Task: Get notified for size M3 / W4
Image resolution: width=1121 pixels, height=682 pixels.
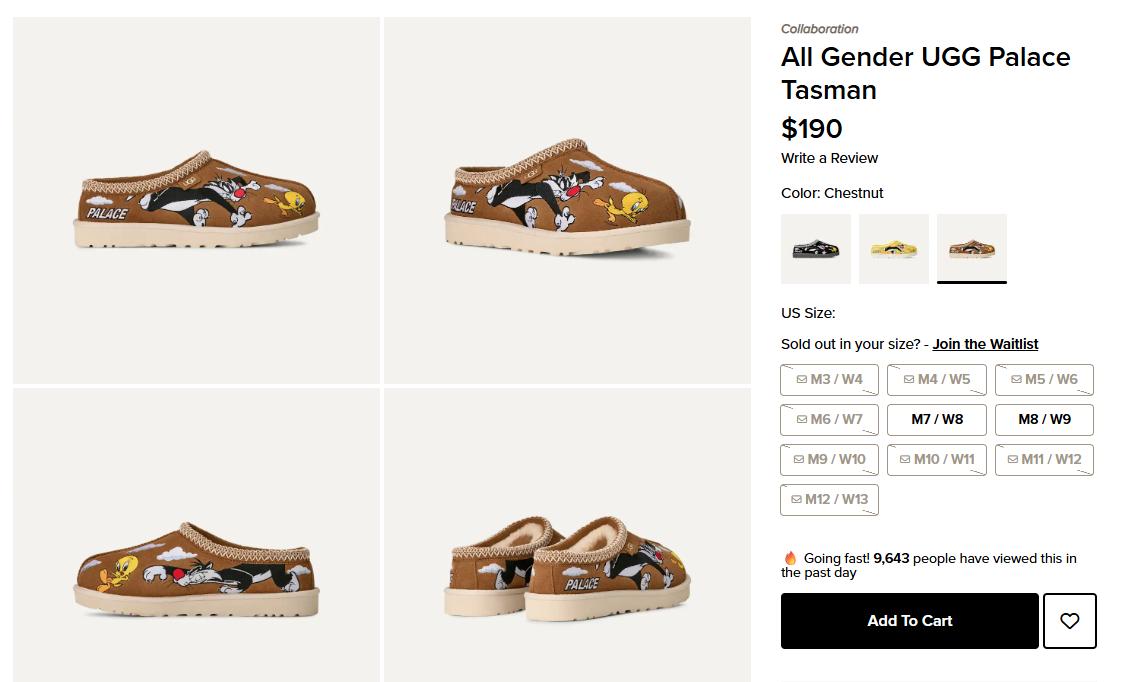Action: point(829,380)
